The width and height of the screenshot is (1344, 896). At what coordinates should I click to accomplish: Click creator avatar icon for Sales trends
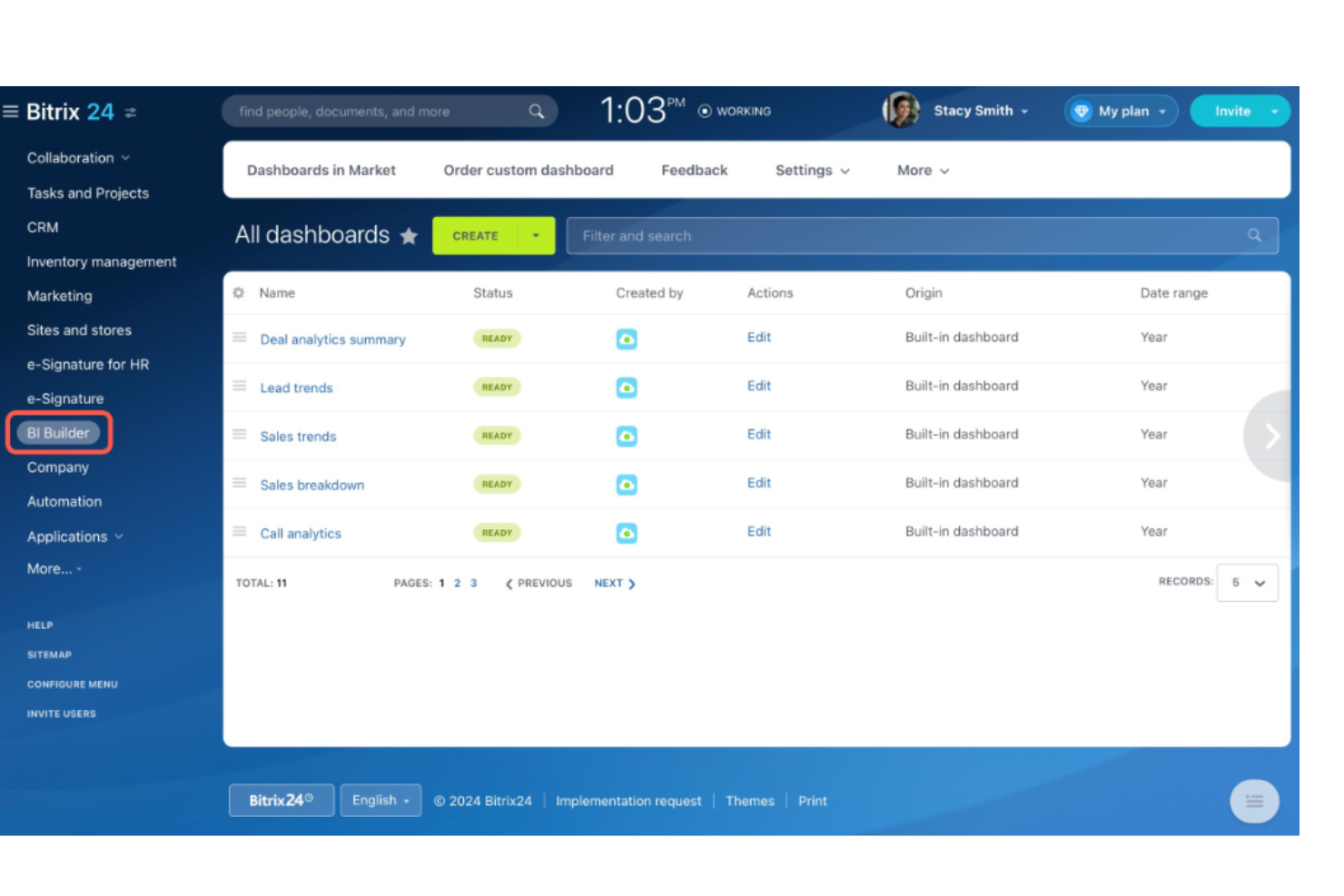(627, 437)
